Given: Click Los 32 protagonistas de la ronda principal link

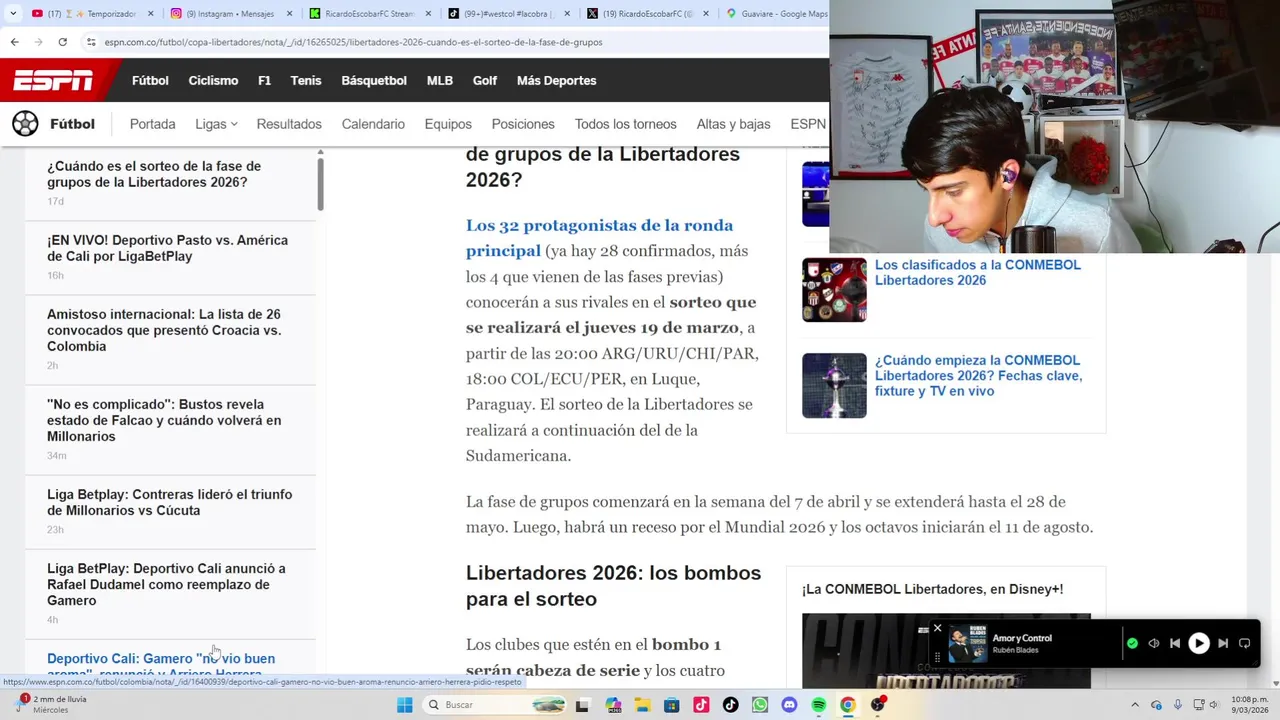Looking at the screenshot, I should tap(599, 238).
